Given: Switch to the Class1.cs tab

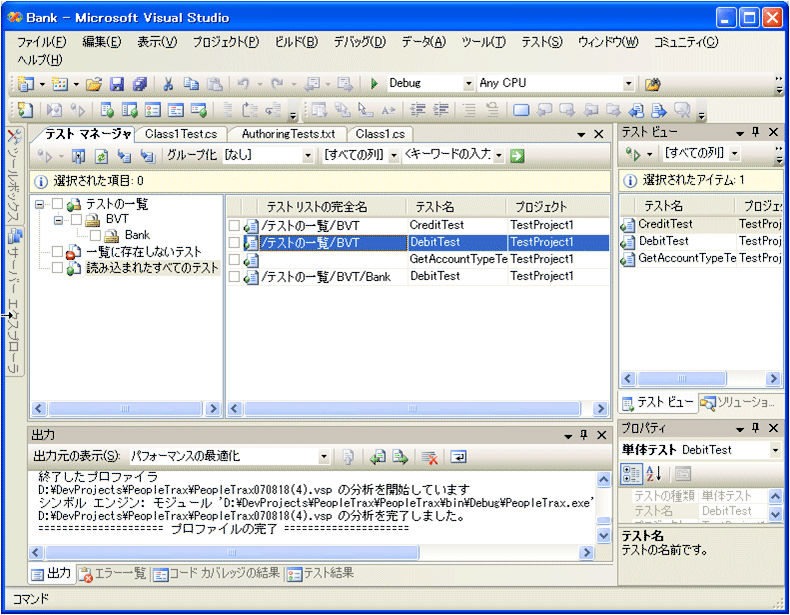Looking at the screenshot, I should click(x=380, y=134).
